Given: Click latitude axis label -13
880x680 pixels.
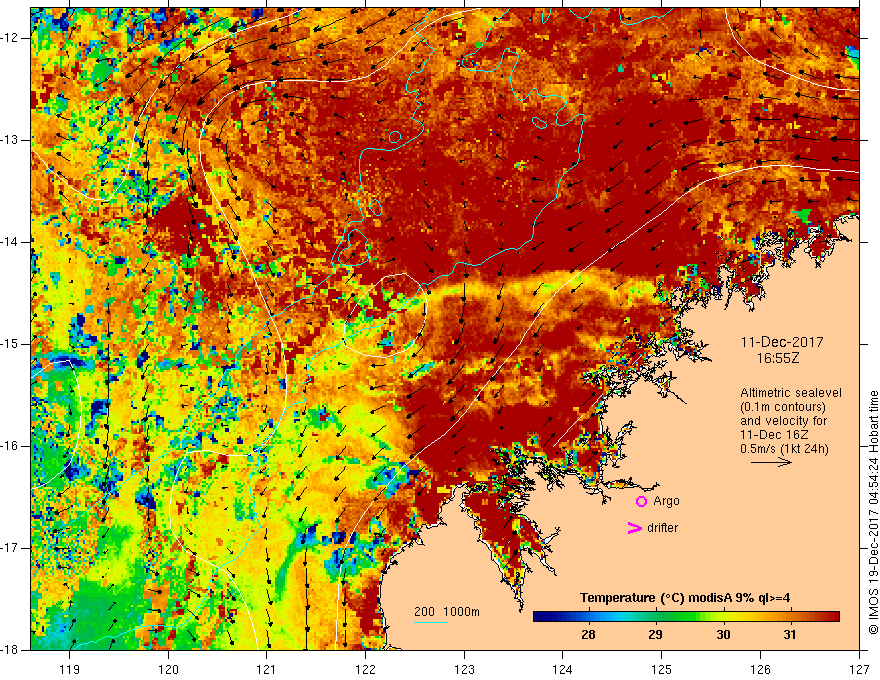Looking at the screenshot, I should [x=10, y=140].
